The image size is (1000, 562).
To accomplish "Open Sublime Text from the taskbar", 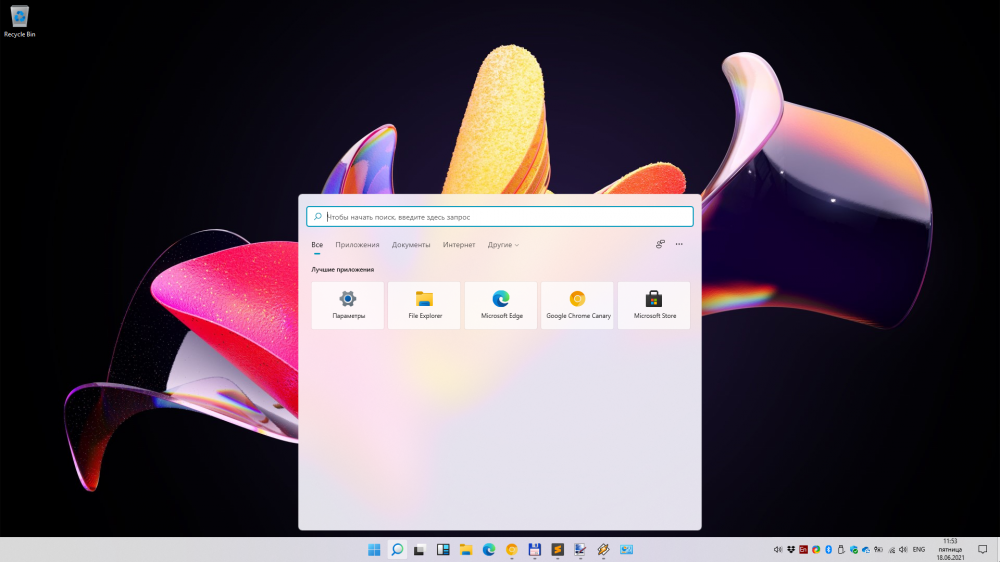I will 558,550.
